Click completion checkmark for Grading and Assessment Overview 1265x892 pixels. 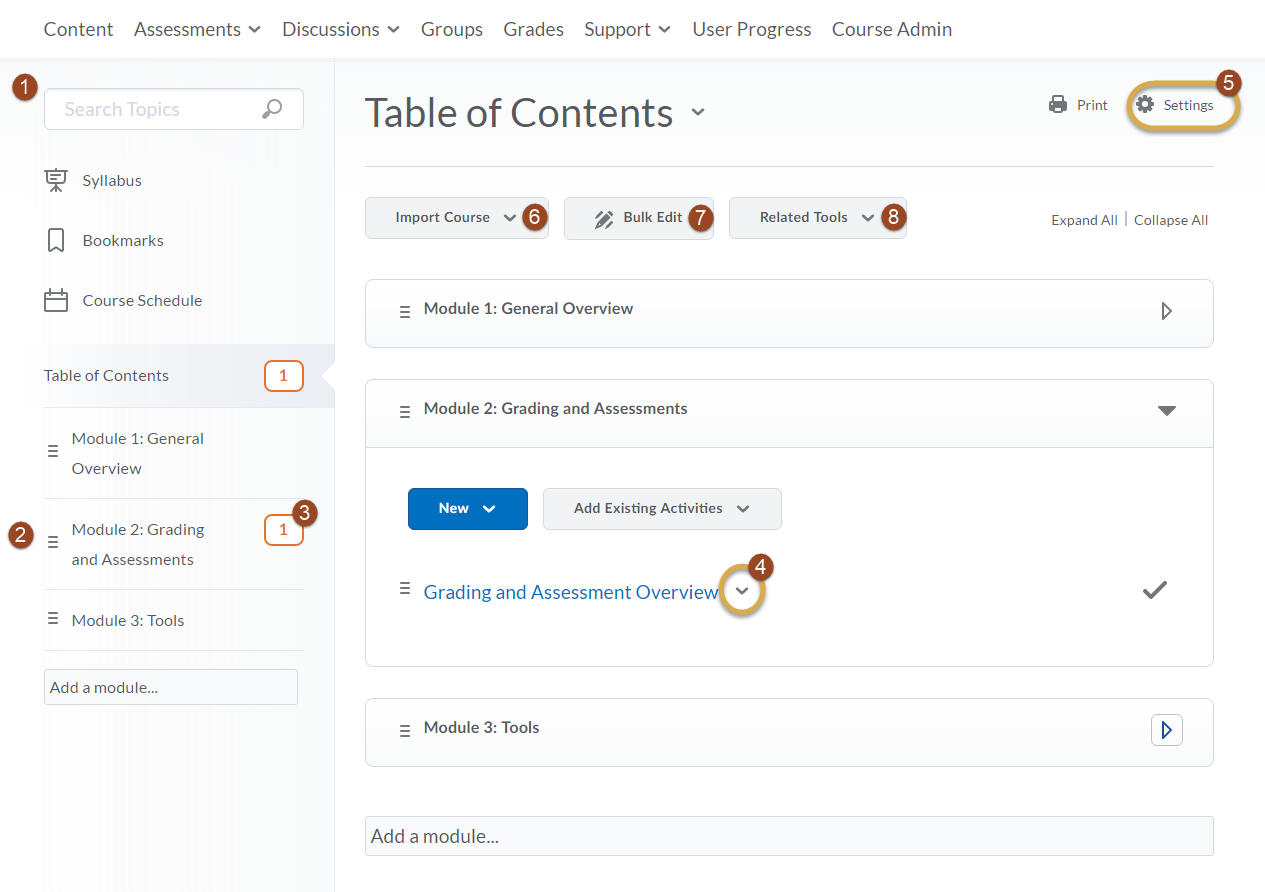click(1155, 590)
